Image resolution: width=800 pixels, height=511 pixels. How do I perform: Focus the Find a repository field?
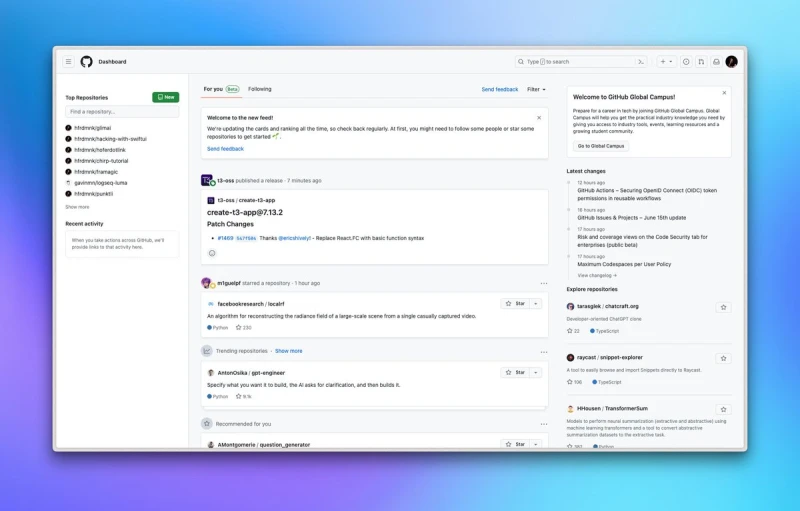point(122,112)
